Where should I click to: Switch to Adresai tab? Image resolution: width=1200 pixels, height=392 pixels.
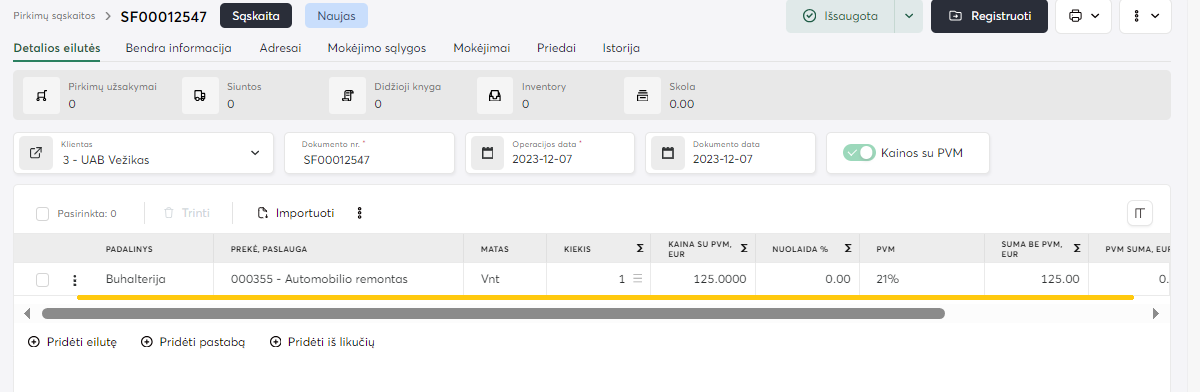tap(280, 48)
